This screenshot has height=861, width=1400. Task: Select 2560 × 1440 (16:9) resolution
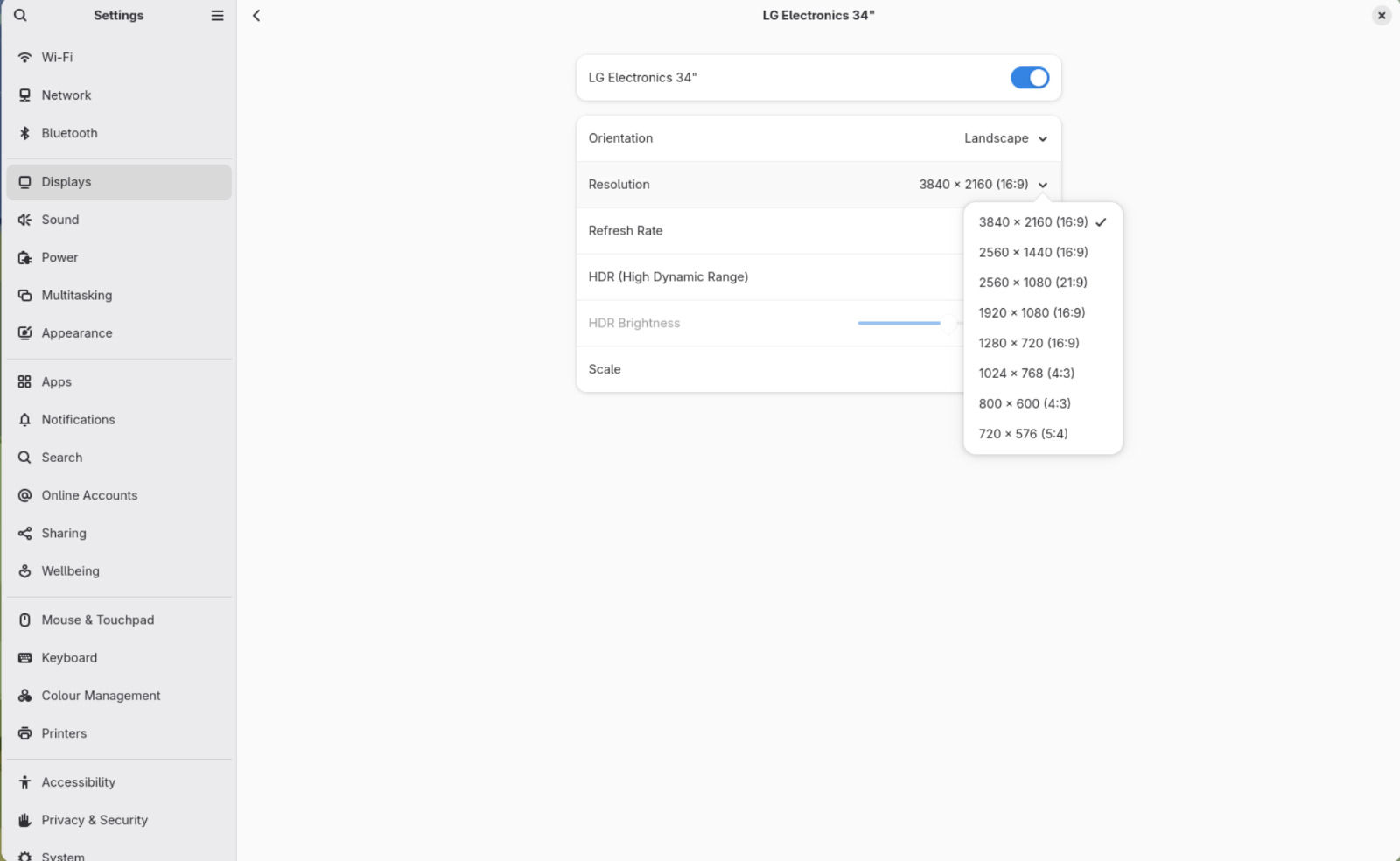click(1033, 252)
